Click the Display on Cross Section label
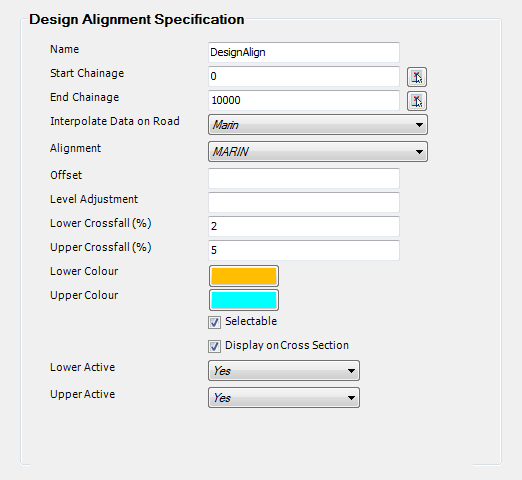The image size is (522, 480). [x=287, y=345]
